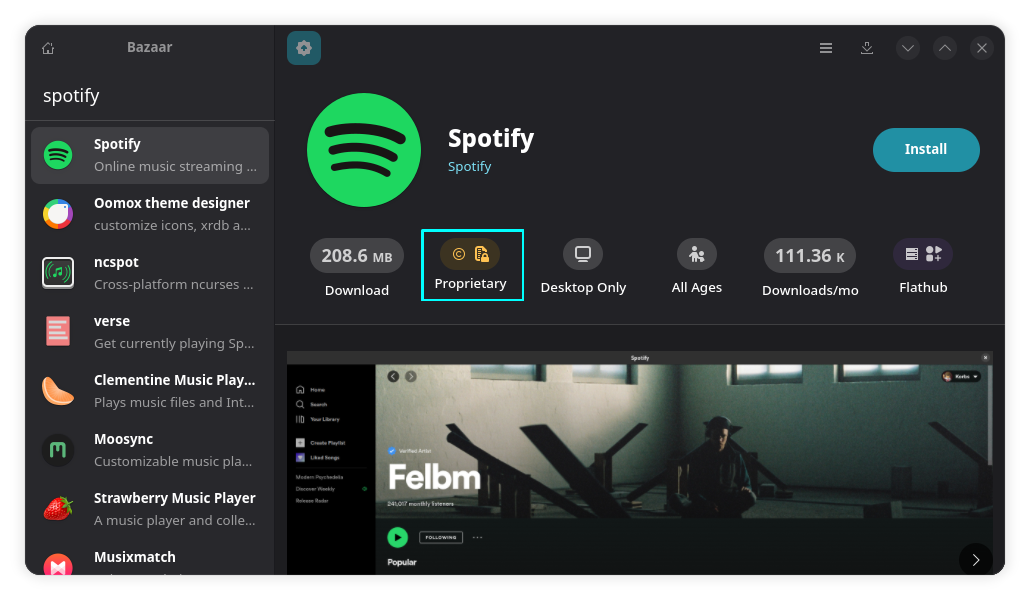
Task: Open the Spotify developer link
Action: (469, 166)
